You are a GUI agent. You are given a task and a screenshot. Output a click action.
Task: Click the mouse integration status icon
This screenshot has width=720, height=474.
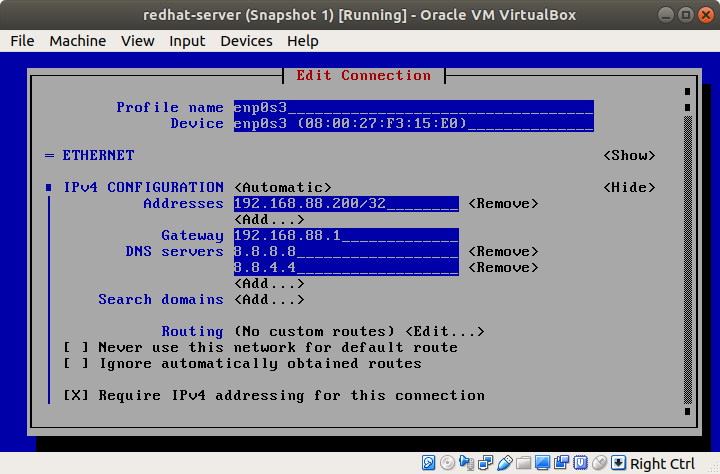tap(599, 463)
